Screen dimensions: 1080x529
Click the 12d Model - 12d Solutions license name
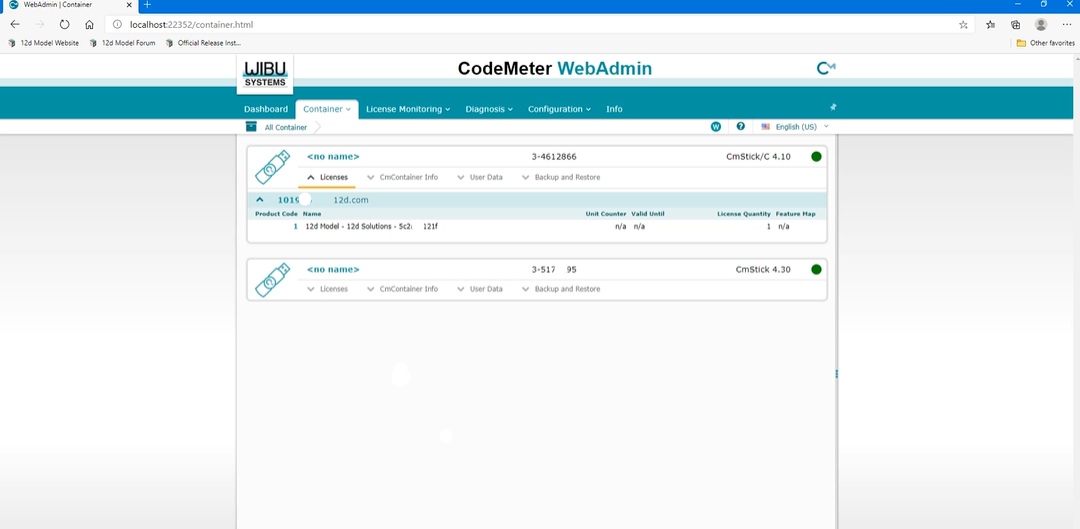tap(371, 226)
